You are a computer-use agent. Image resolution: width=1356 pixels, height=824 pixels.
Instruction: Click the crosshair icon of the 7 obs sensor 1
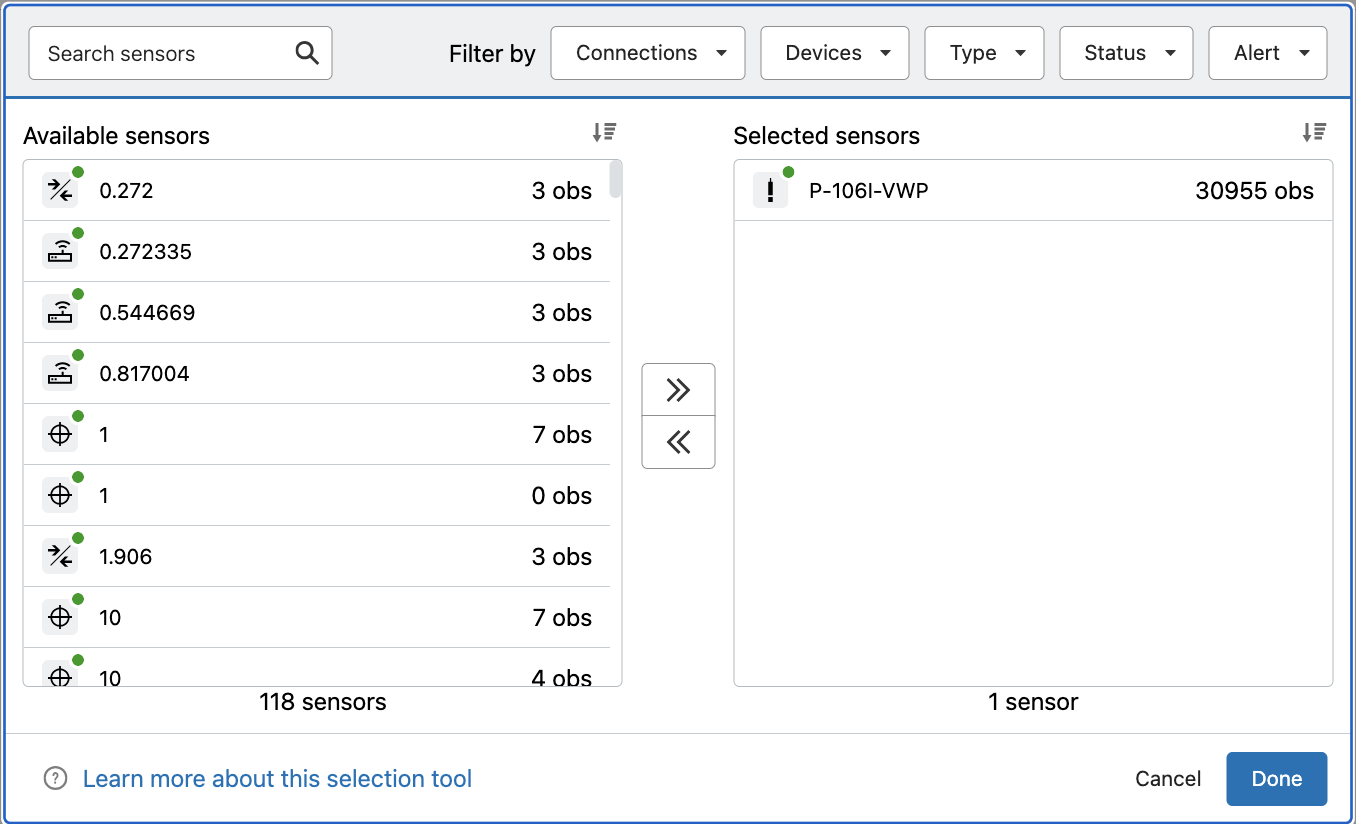click(x=60, y=435)
